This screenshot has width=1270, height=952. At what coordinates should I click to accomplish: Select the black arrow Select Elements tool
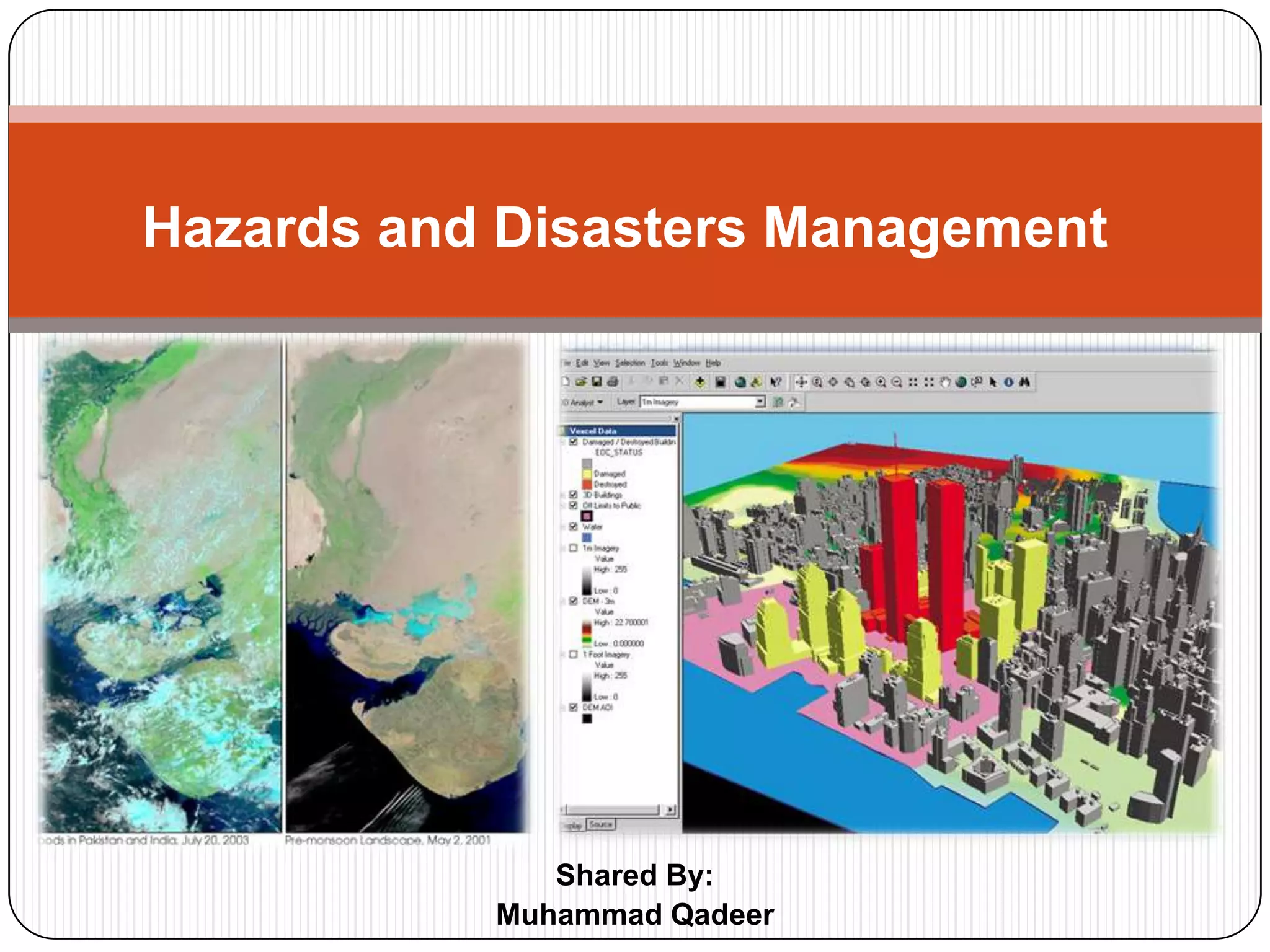coord(993,382)
